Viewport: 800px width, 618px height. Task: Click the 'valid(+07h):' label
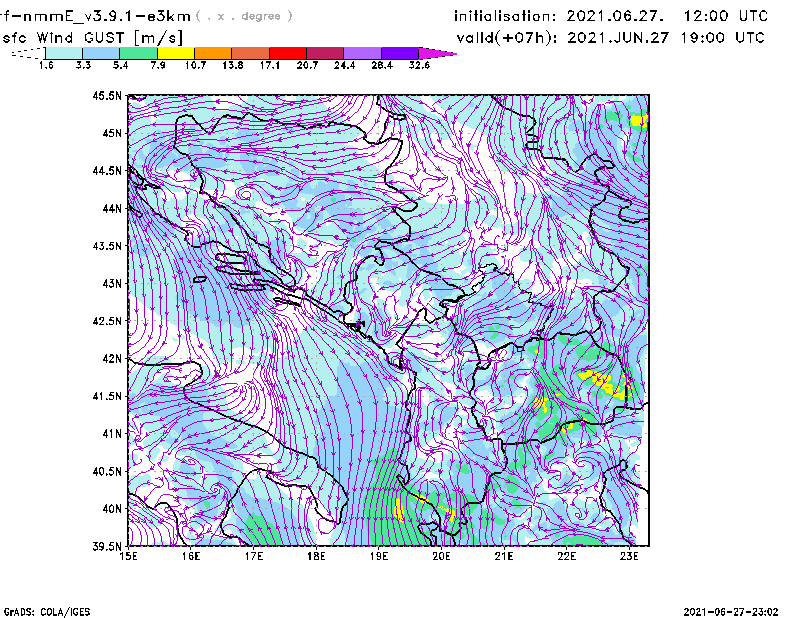tap(507, 38)
